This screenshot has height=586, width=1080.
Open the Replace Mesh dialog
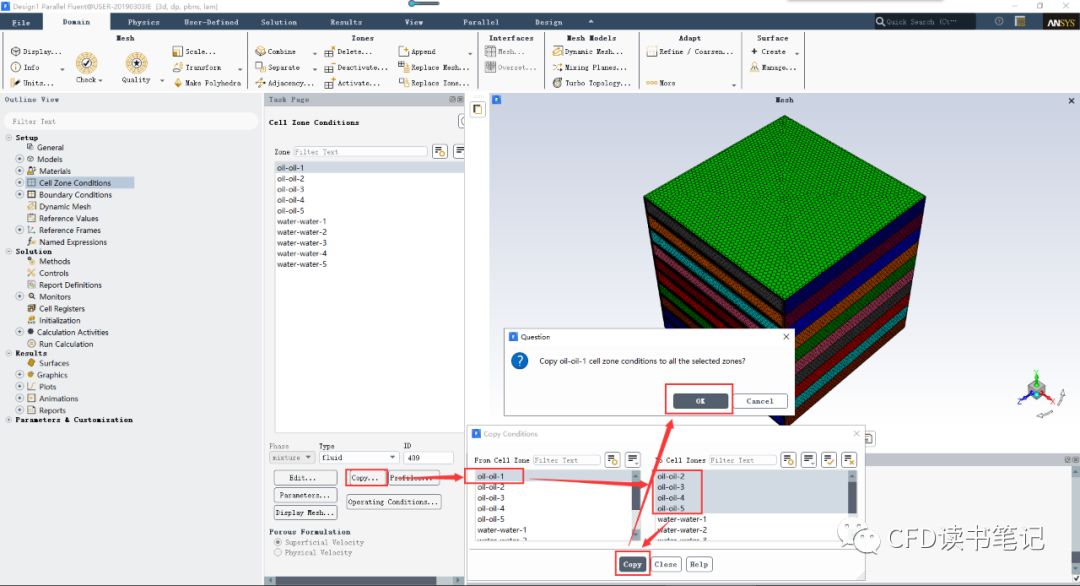point(434,67)
